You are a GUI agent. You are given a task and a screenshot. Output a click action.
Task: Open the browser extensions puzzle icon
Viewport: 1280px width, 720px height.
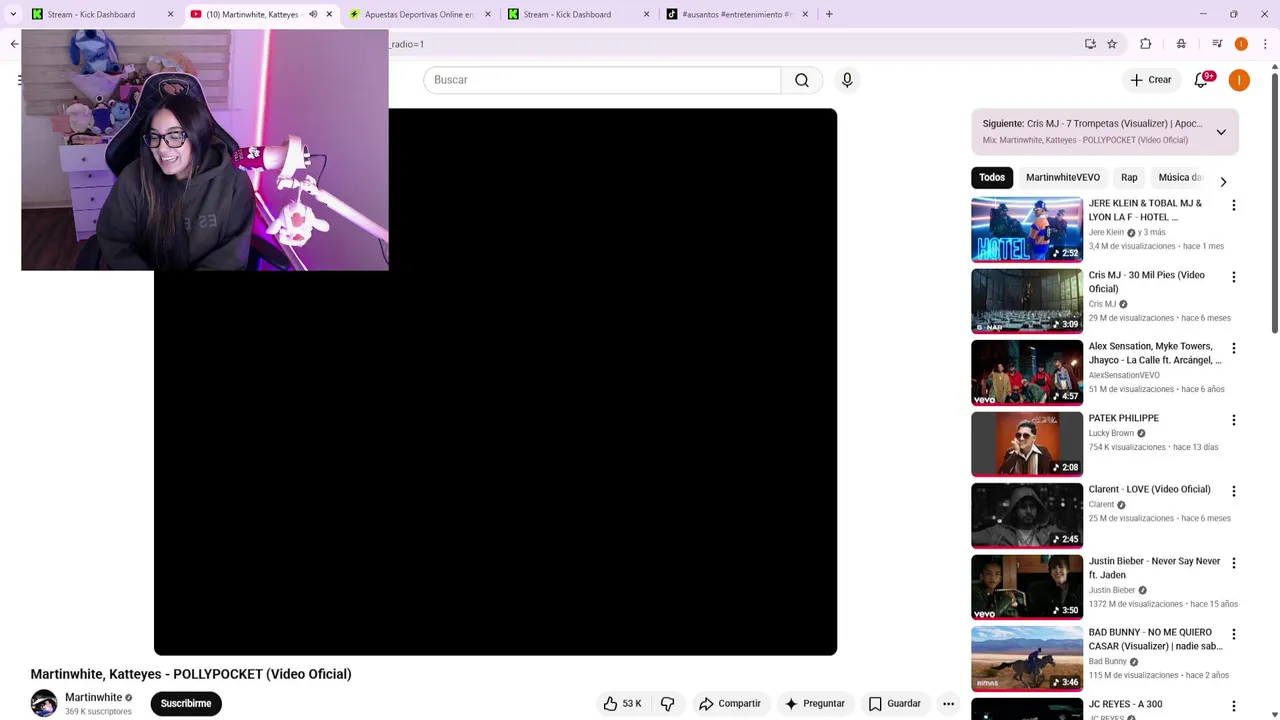1146,44
